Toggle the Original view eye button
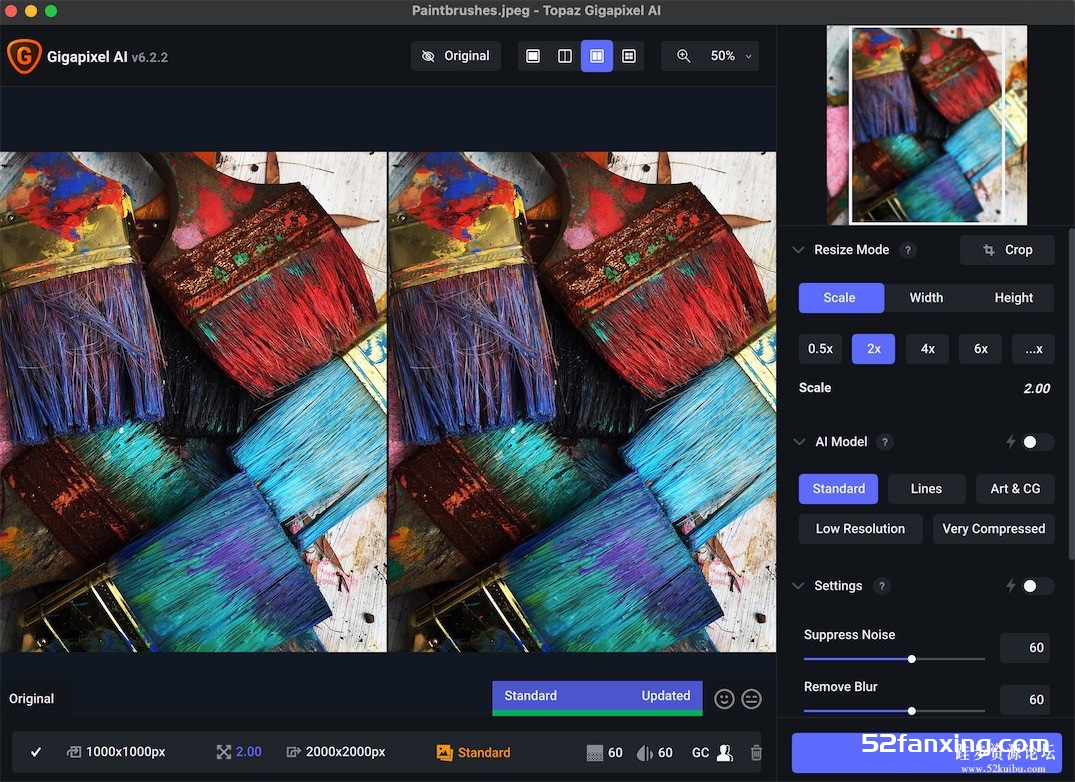The height and width of the screenshot is (782, 1075). (456, 56)
